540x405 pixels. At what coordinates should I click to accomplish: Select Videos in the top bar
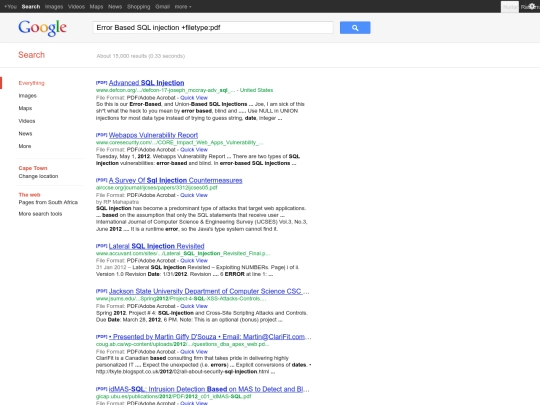(76, 7)
